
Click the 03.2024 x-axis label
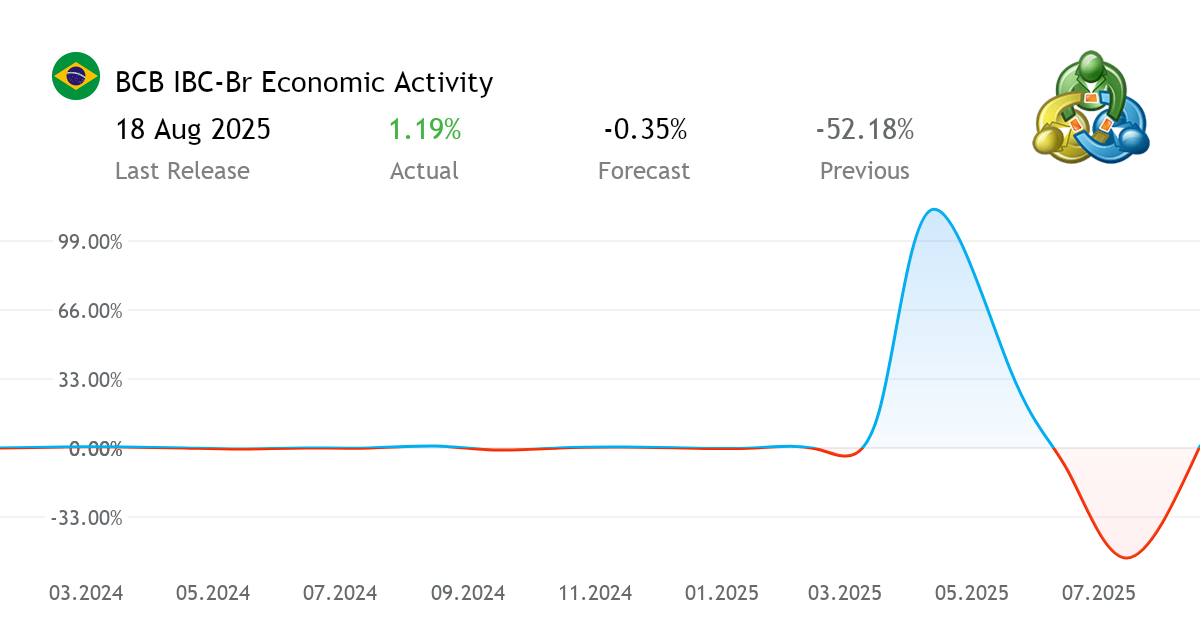click(86, 593)
